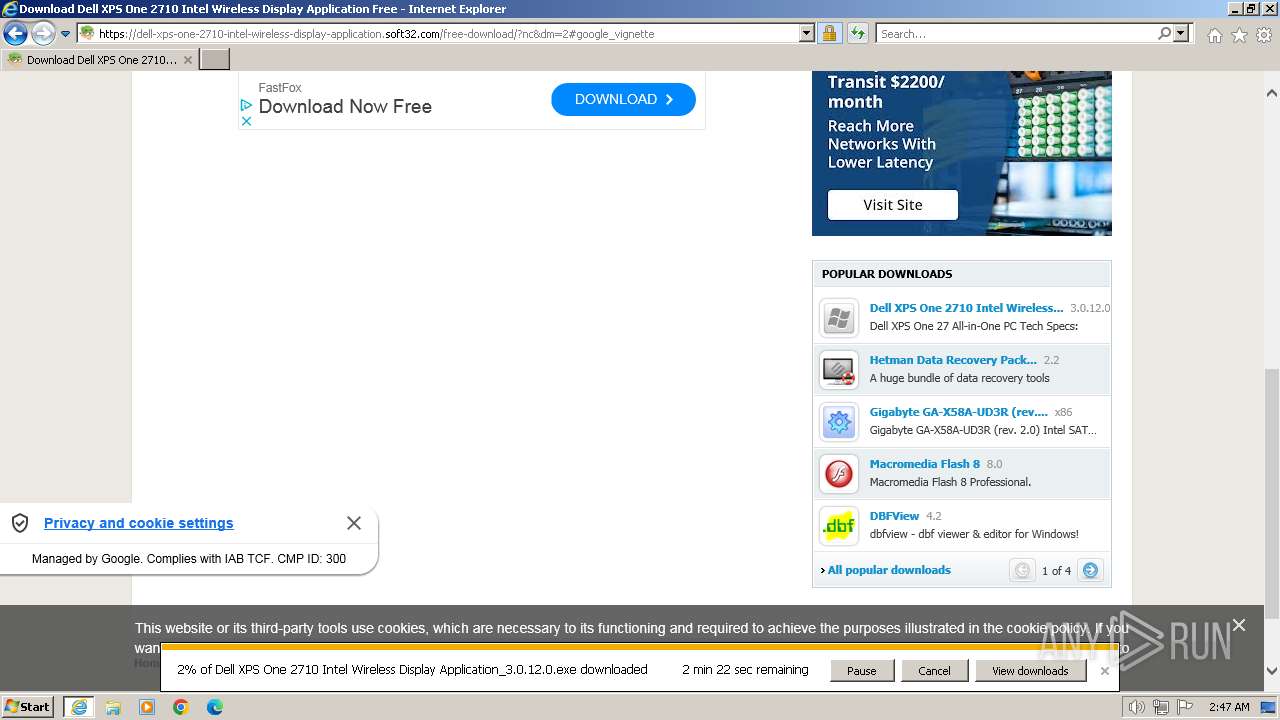This screenshot has height=720, width=1280.
Task: Open DBFView link
Action: click(x=894, y=516)
